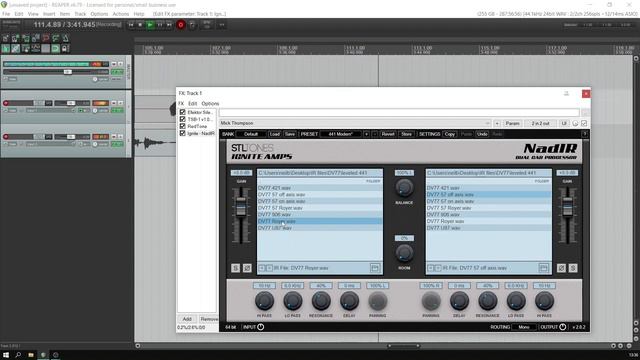Screen dimensions: 640x360
Task: Click the NadIR help question mark
Action: (x=584, y=134)
